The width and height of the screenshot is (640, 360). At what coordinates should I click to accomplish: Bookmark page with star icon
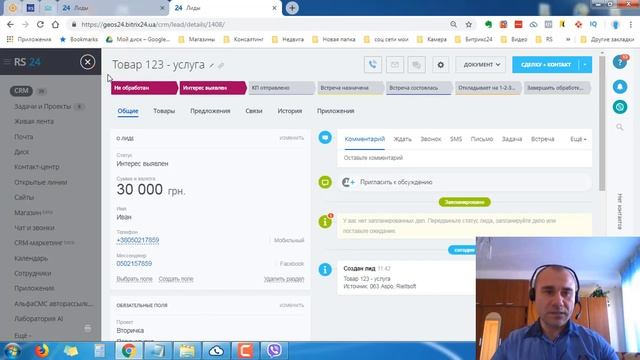[x=469, y=24]
